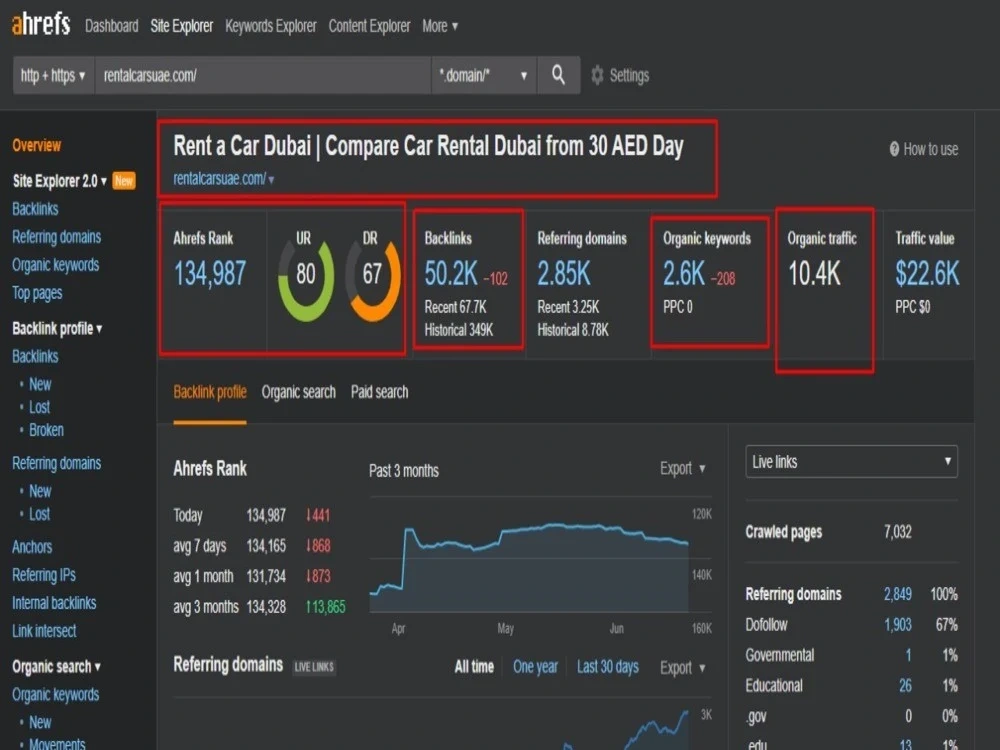Image resolution: width=1000 pixels, height=750 pixels.
Task: Open Internal backlinks in sidebar
Action: point(54,603)
